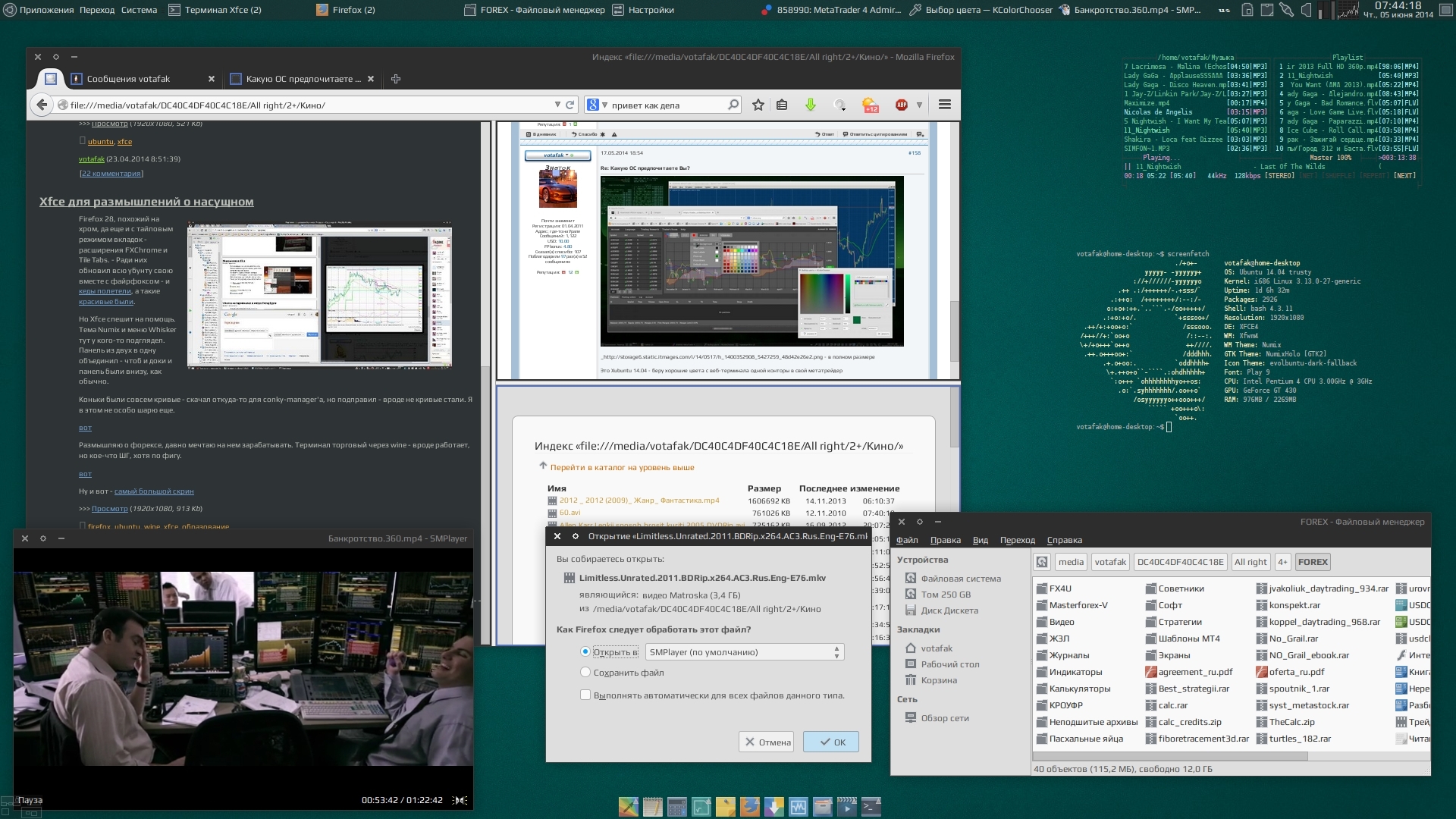Open keyboard layout 'us' indicator
This screenshot has width=1456, height=819.
point(1224,10)
